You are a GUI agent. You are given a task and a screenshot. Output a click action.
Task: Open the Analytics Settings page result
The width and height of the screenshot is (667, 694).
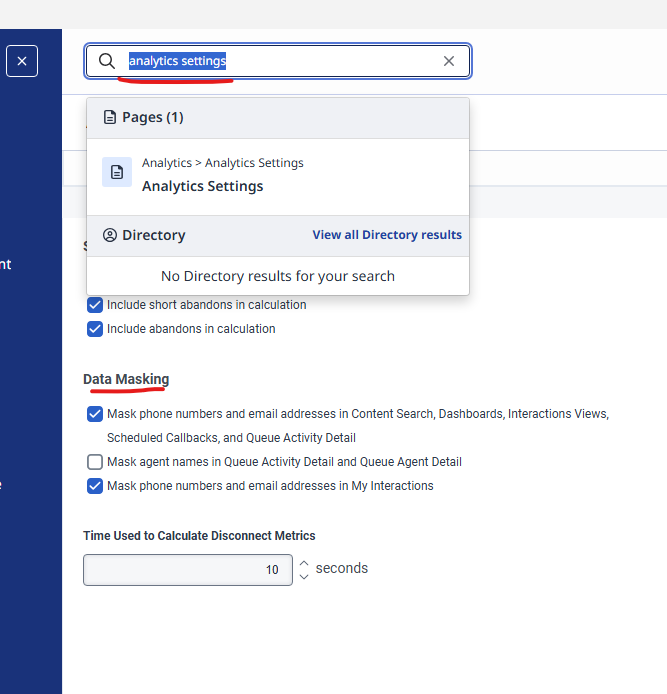point(203,186)
